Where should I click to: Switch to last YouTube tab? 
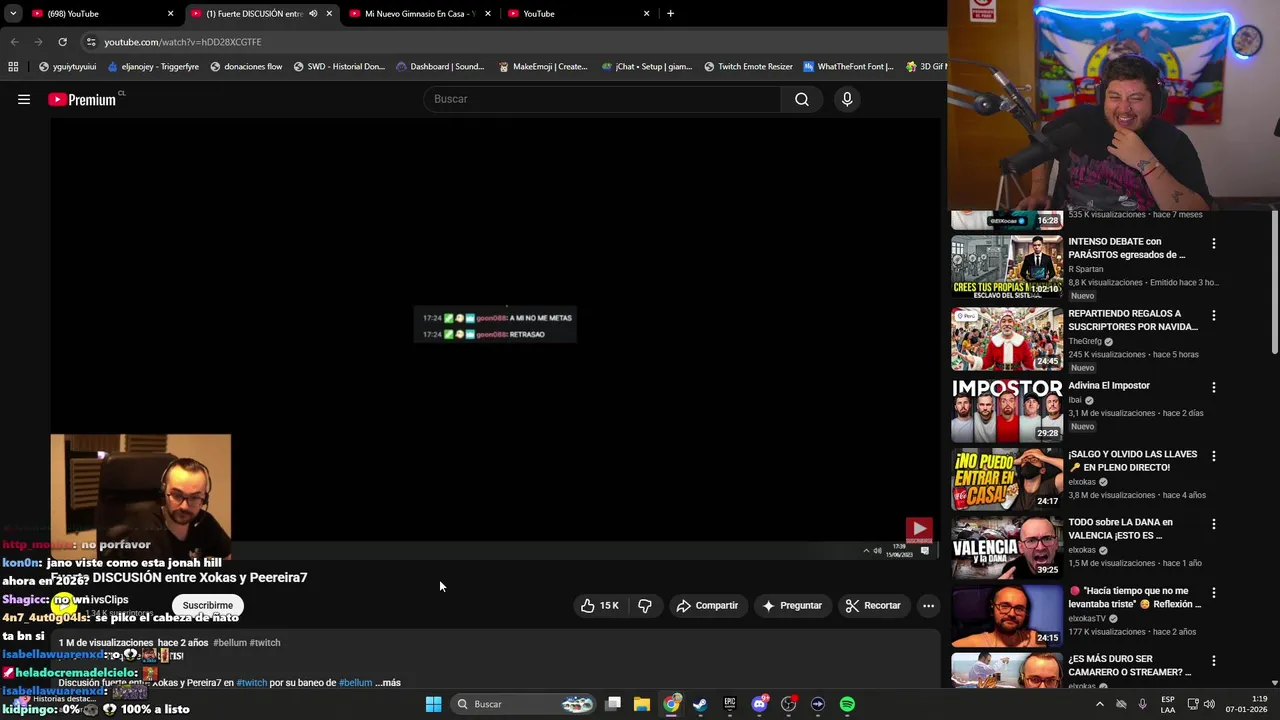pyautogui.click(x=578, y=14)
